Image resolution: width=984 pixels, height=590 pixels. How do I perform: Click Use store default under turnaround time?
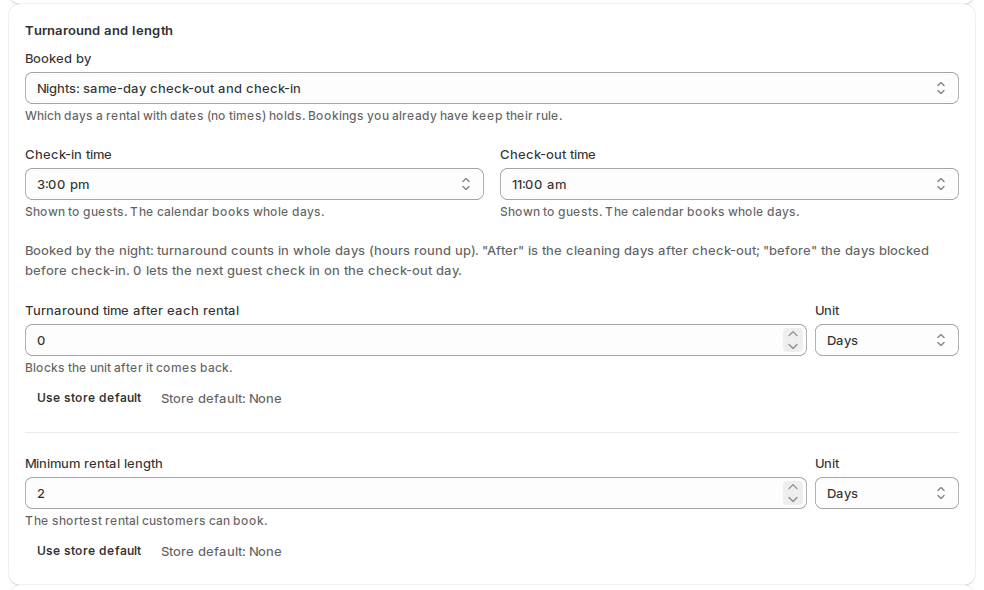(x=89, y=398)
